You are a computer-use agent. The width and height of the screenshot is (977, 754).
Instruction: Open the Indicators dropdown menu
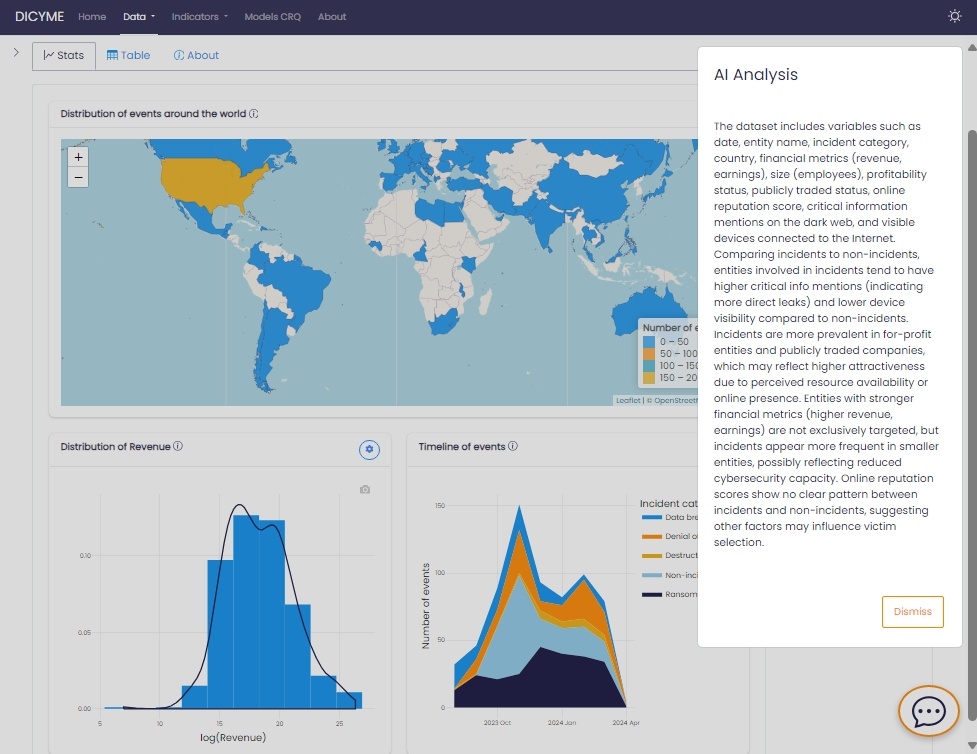tap(199, 17)
